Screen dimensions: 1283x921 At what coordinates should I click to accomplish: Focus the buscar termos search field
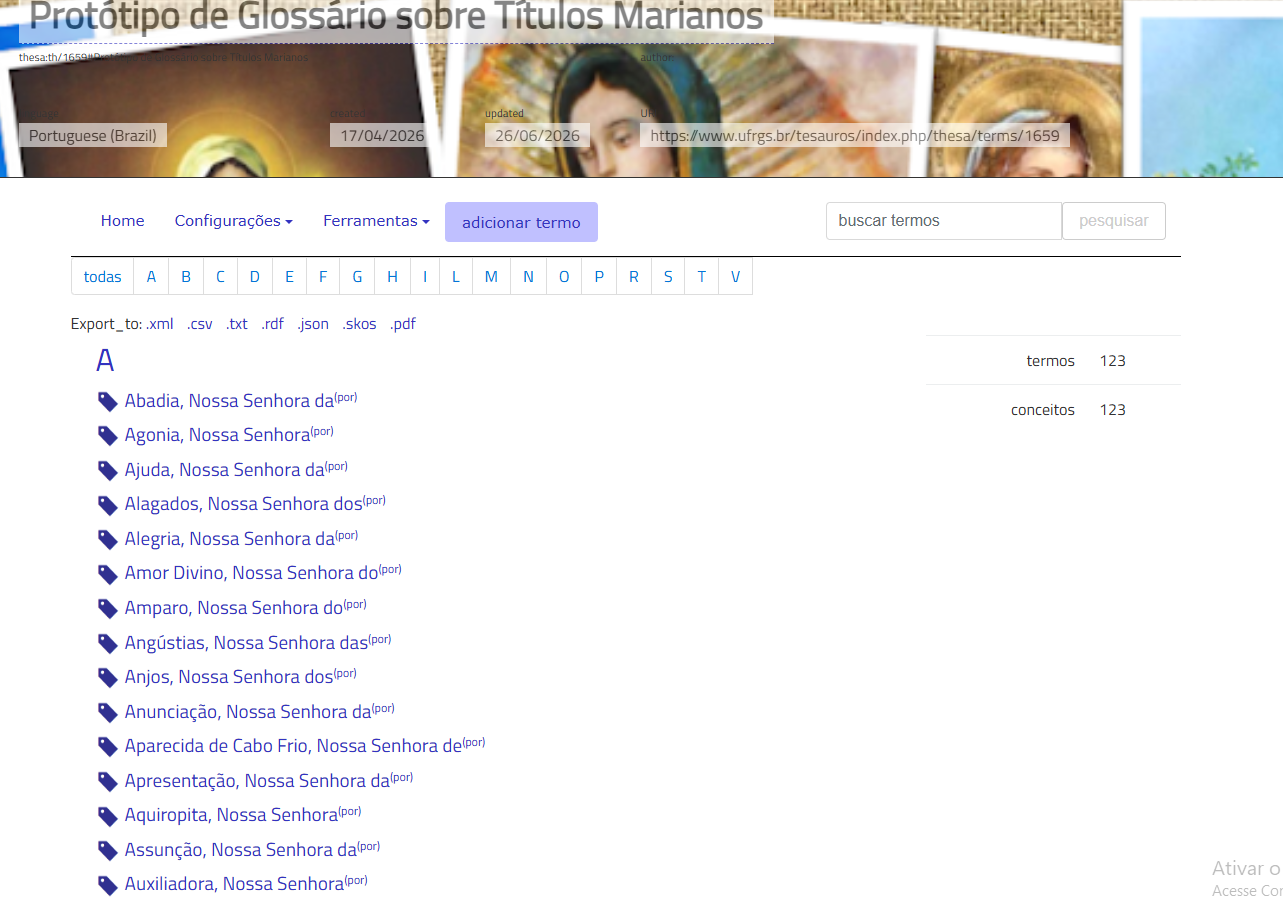pyautogui.click(x=944, y=221)
